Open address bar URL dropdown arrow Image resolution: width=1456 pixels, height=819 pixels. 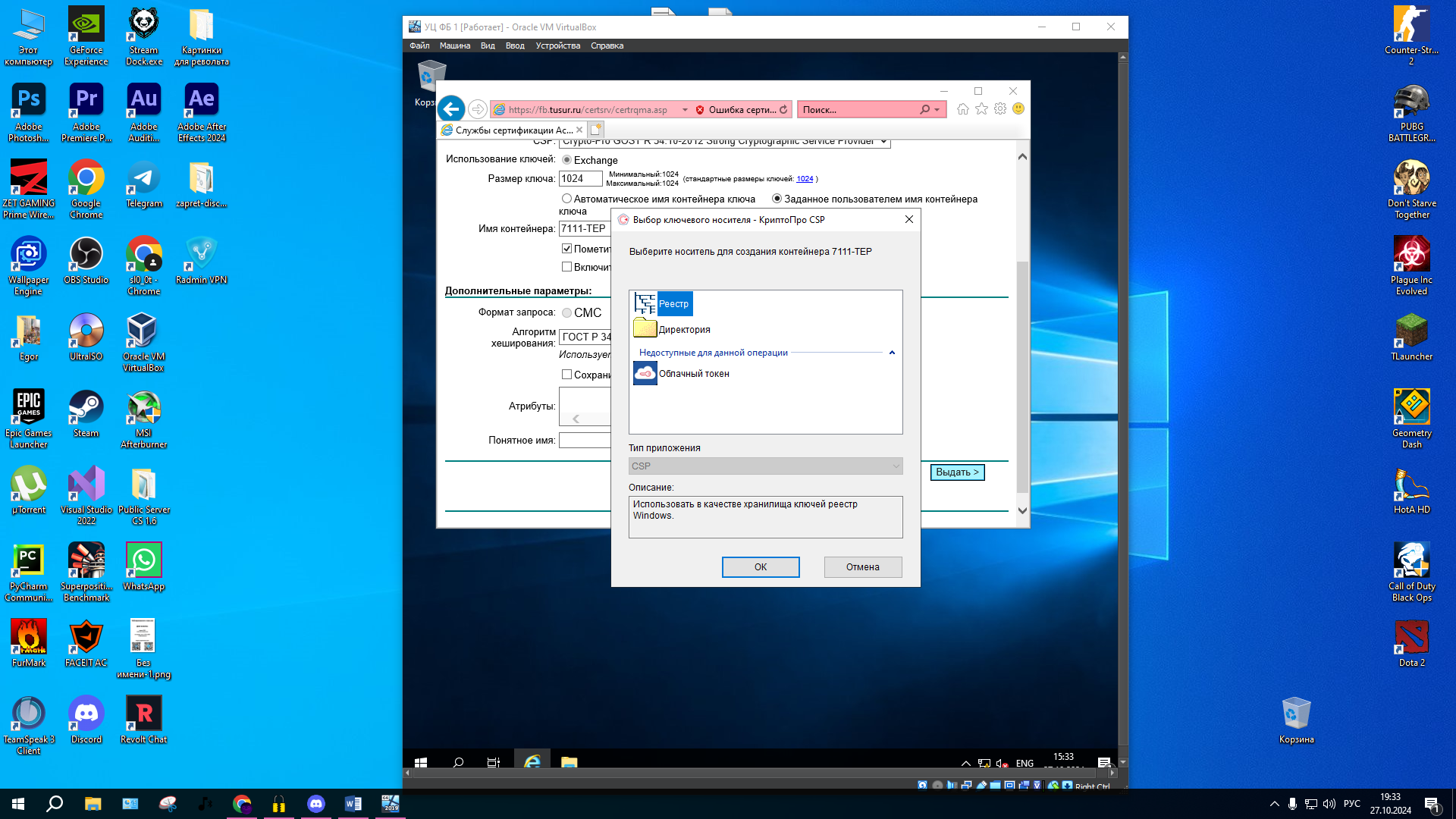[x=685, y=110]
